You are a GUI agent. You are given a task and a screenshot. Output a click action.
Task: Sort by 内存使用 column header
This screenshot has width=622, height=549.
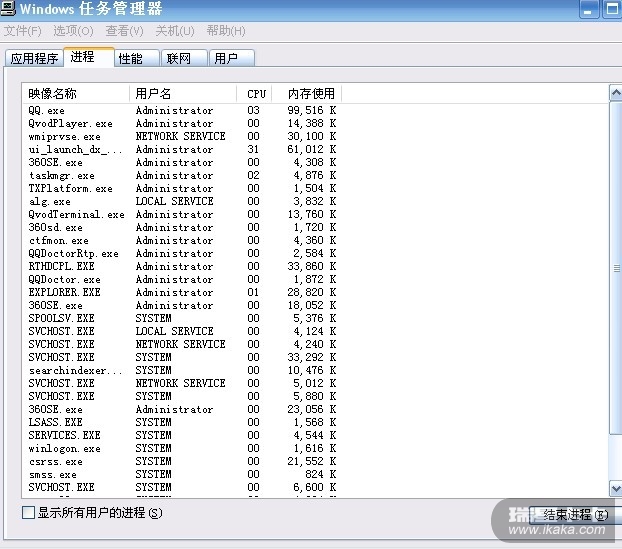tap(307, 94)
